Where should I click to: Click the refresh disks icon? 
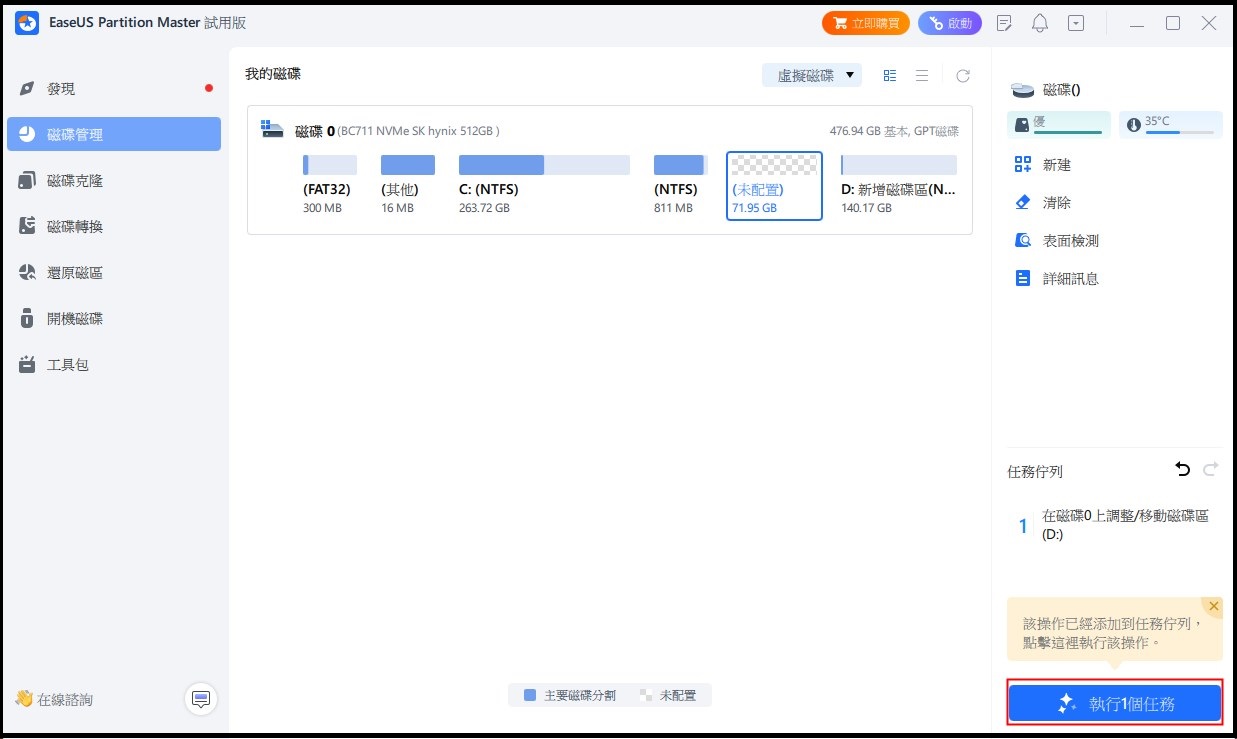coord(962,76)
